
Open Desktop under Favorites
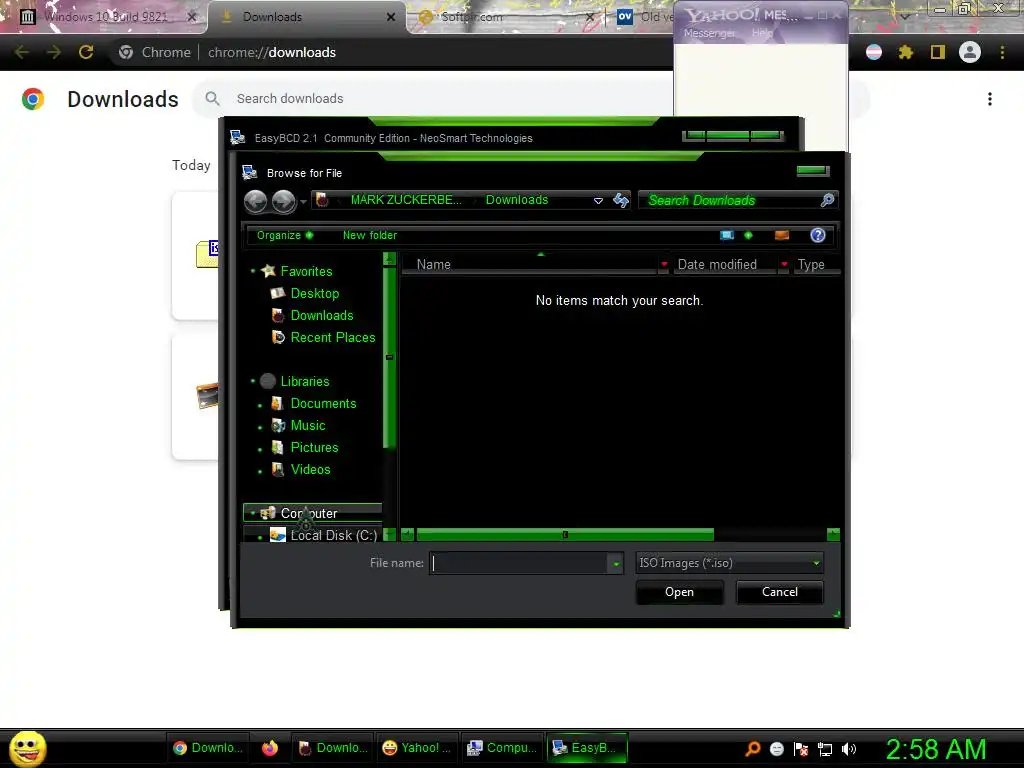(x=314, y=293)
